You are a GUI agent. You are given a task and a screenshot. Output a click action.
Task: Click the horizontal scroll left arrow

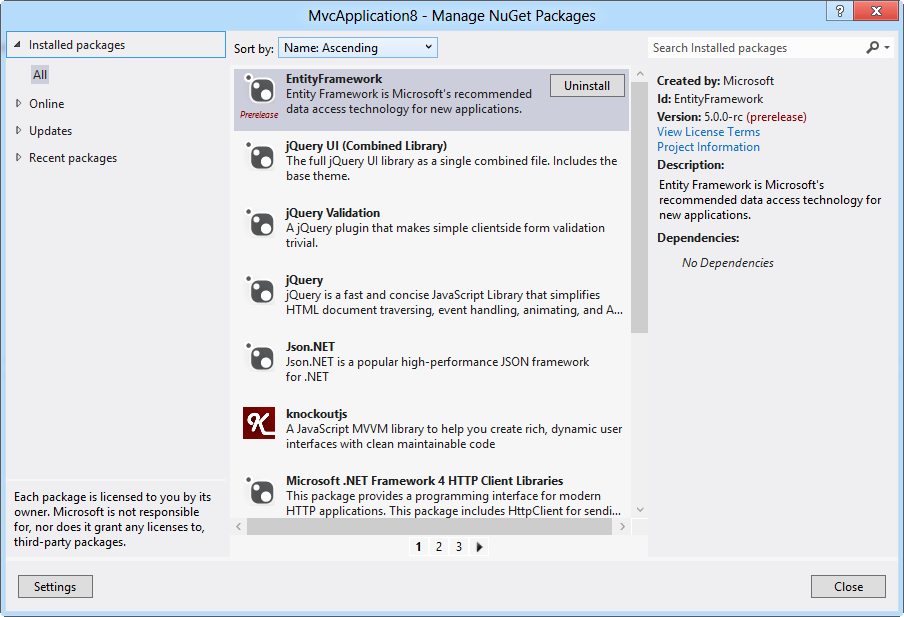pyautogui.click(x=239, y=526)
